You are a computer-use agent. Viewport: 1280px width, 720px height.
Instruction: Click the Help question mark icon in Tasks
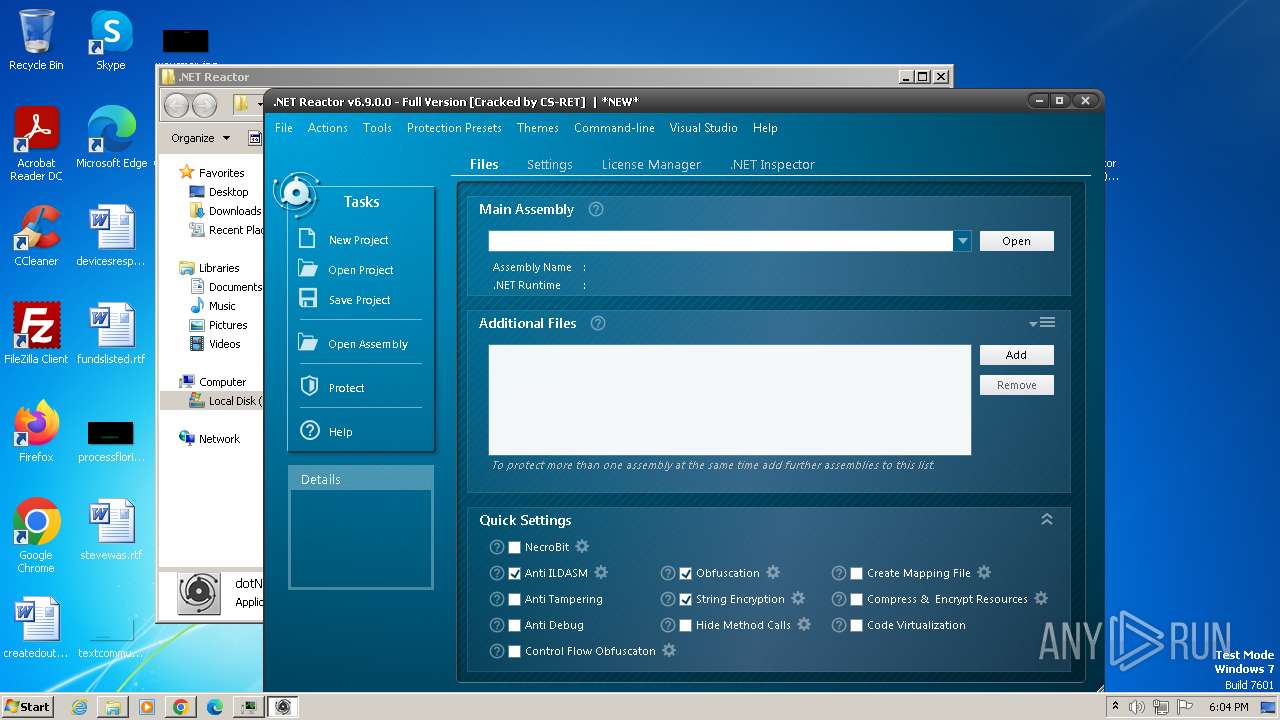tap(310, 431)
